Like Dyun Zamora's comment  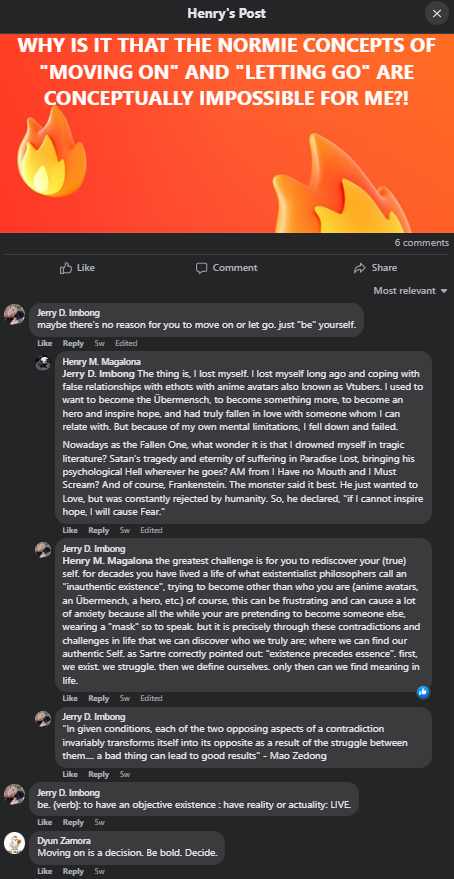[x=46, y=871]
